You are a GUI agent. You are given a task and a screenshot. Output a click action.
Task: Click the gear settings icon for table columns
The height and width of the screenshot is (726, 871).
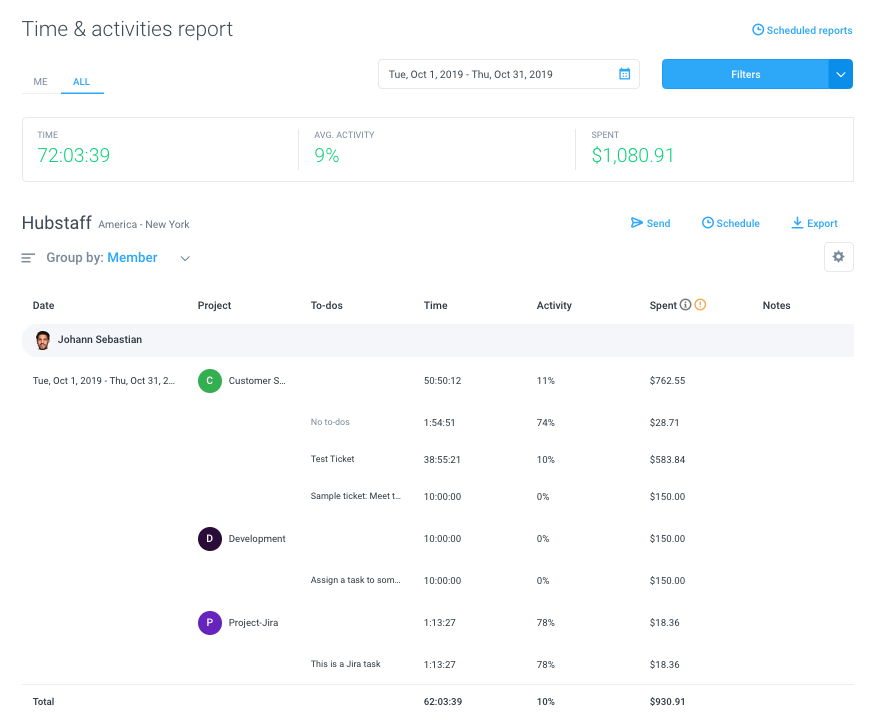tap(838, 257)
